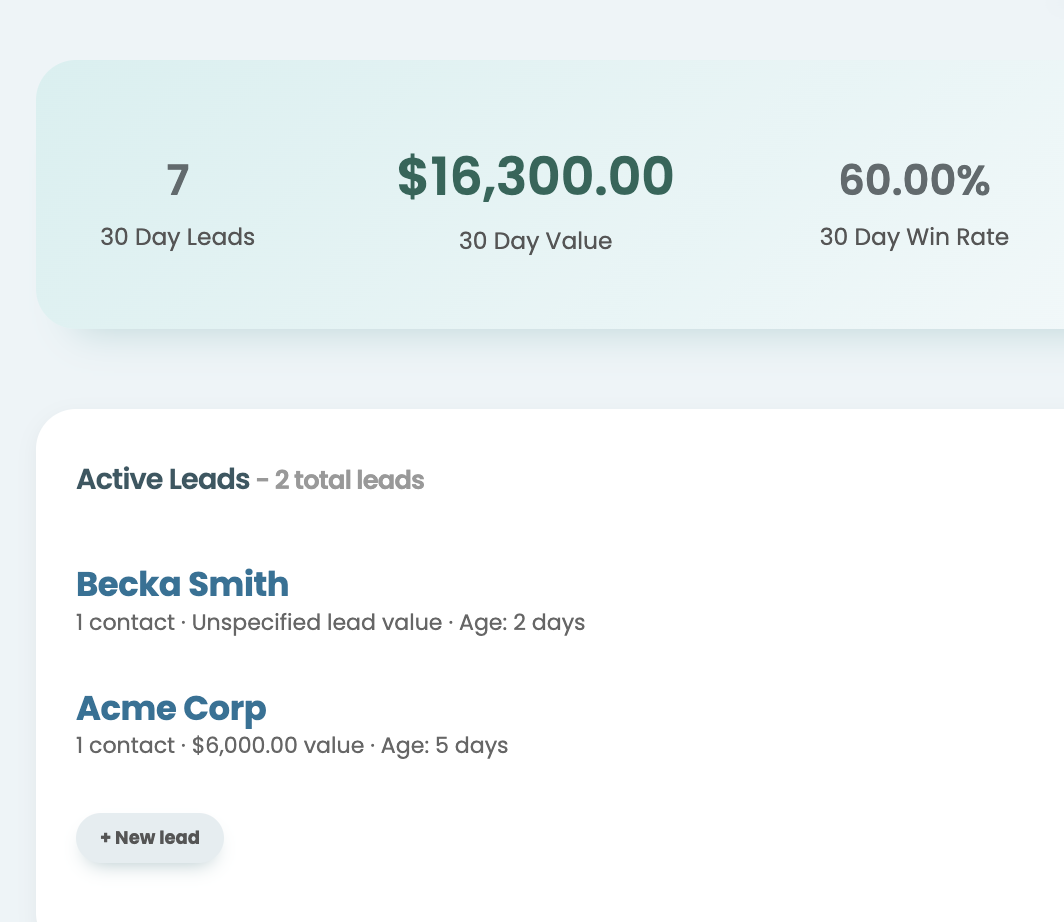1064x922 pixels.
Task: Select the 30 Day Leads label
Action: coord(178,237)
